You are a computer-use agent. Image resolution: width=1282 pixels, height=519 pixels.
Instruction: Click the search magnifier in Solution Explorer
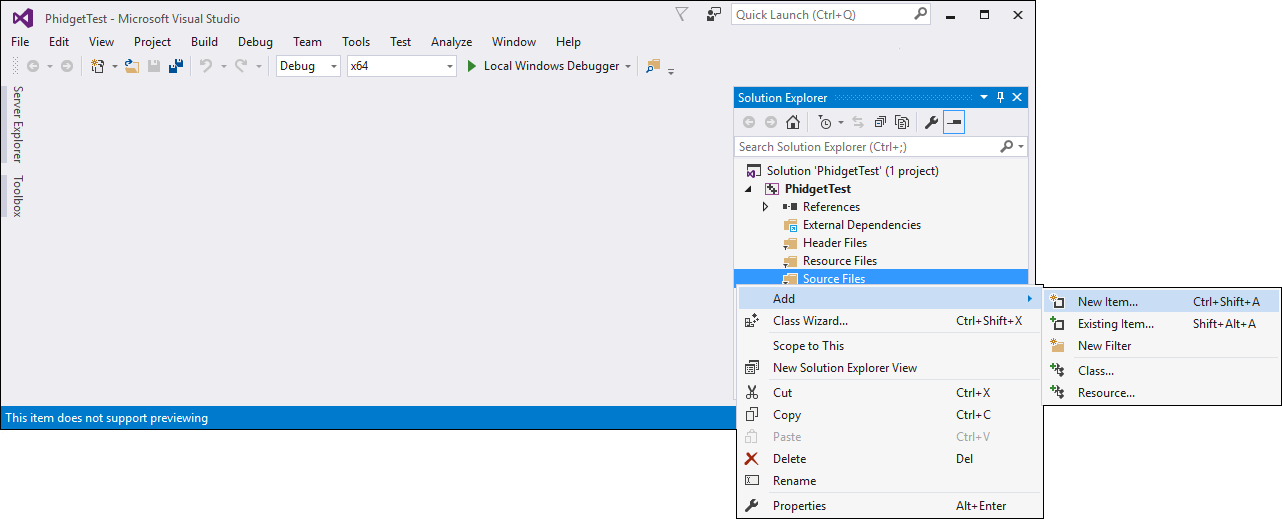1007,146
